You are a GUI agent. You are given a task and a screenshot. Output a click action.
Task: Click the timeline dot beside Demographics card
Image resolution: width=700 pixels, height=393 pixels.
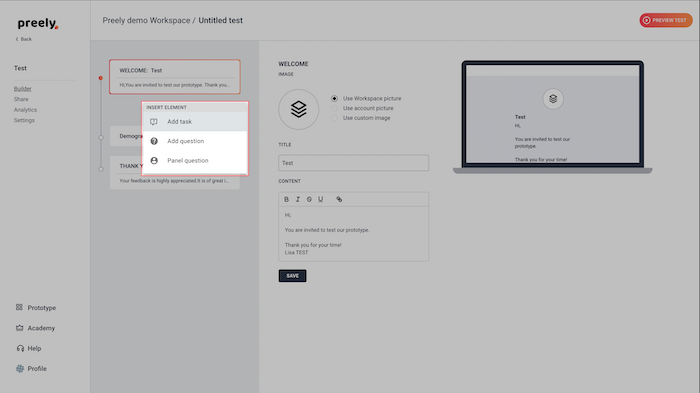101,138
